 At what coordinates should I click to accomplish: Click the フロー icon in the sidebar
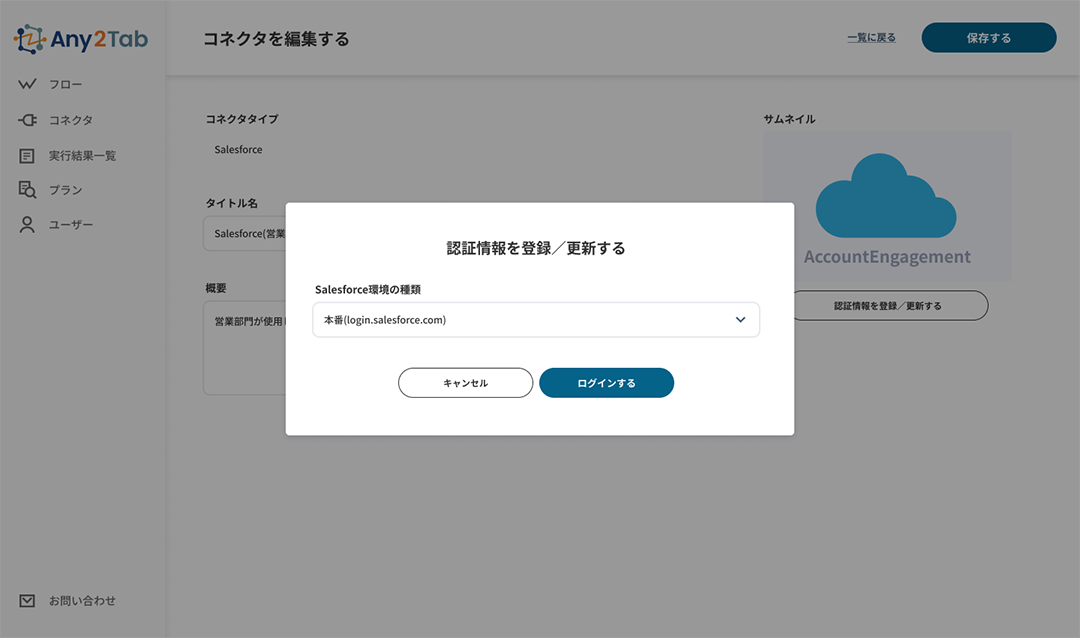[28, 85]
